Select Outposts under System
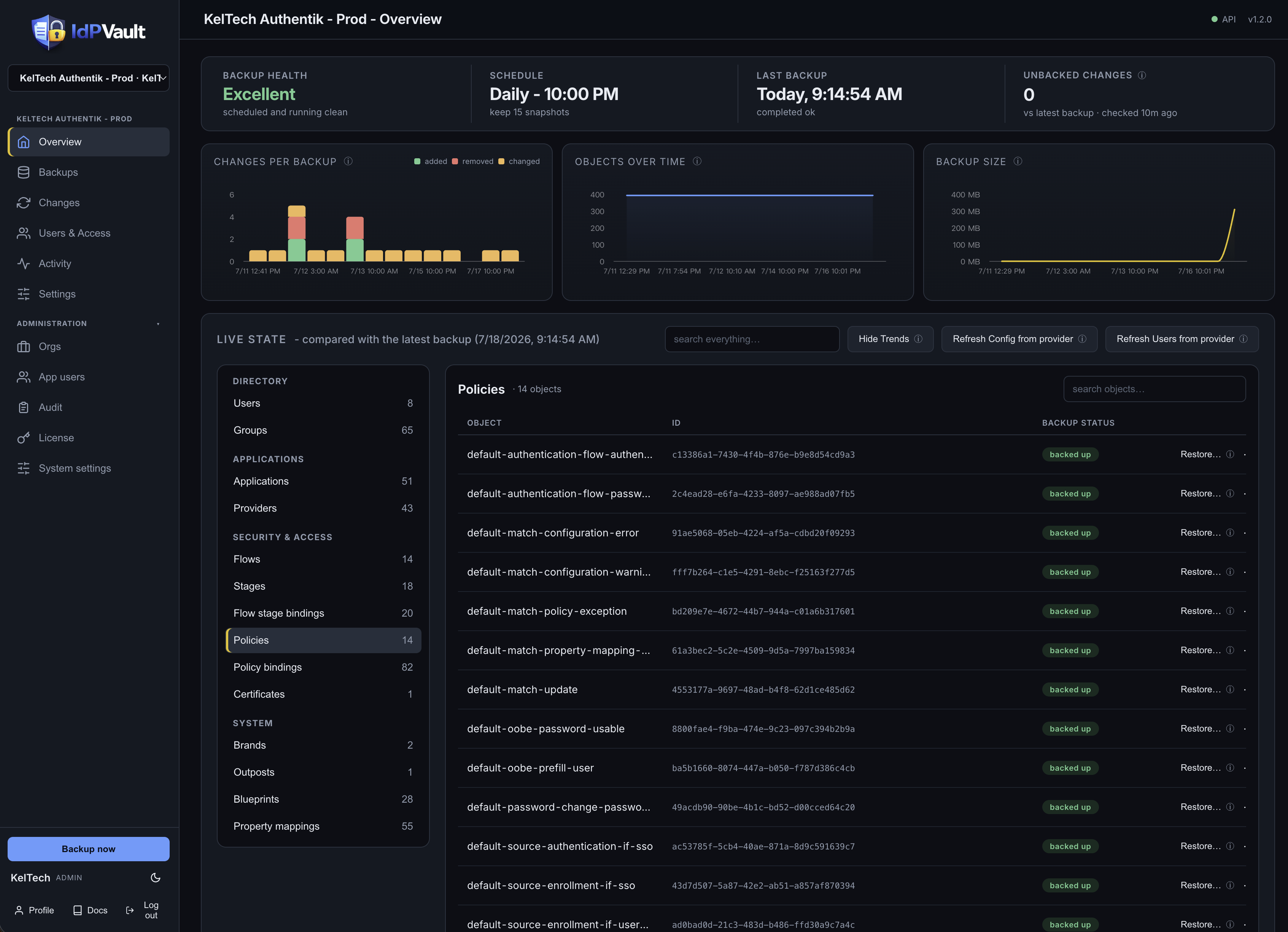The height and width of the screenshot is (932, 1288). (323, 772)
